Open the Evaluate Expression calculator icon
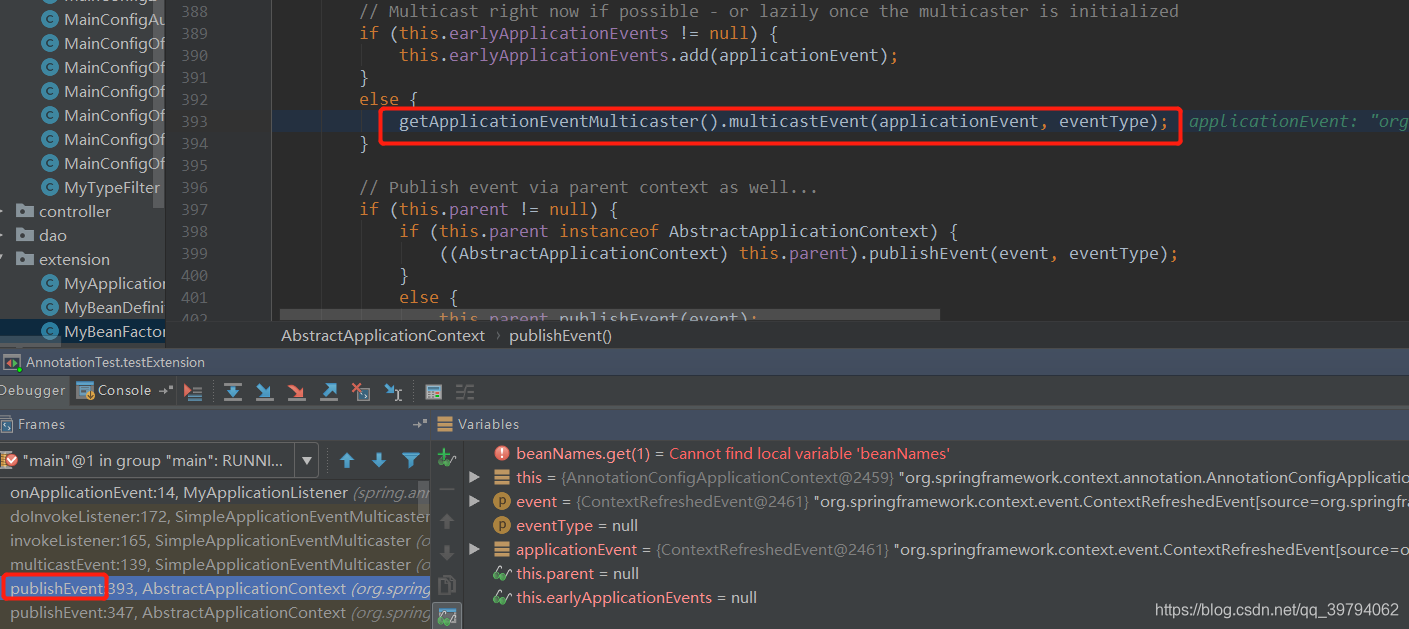 click(x=434, y=392)
